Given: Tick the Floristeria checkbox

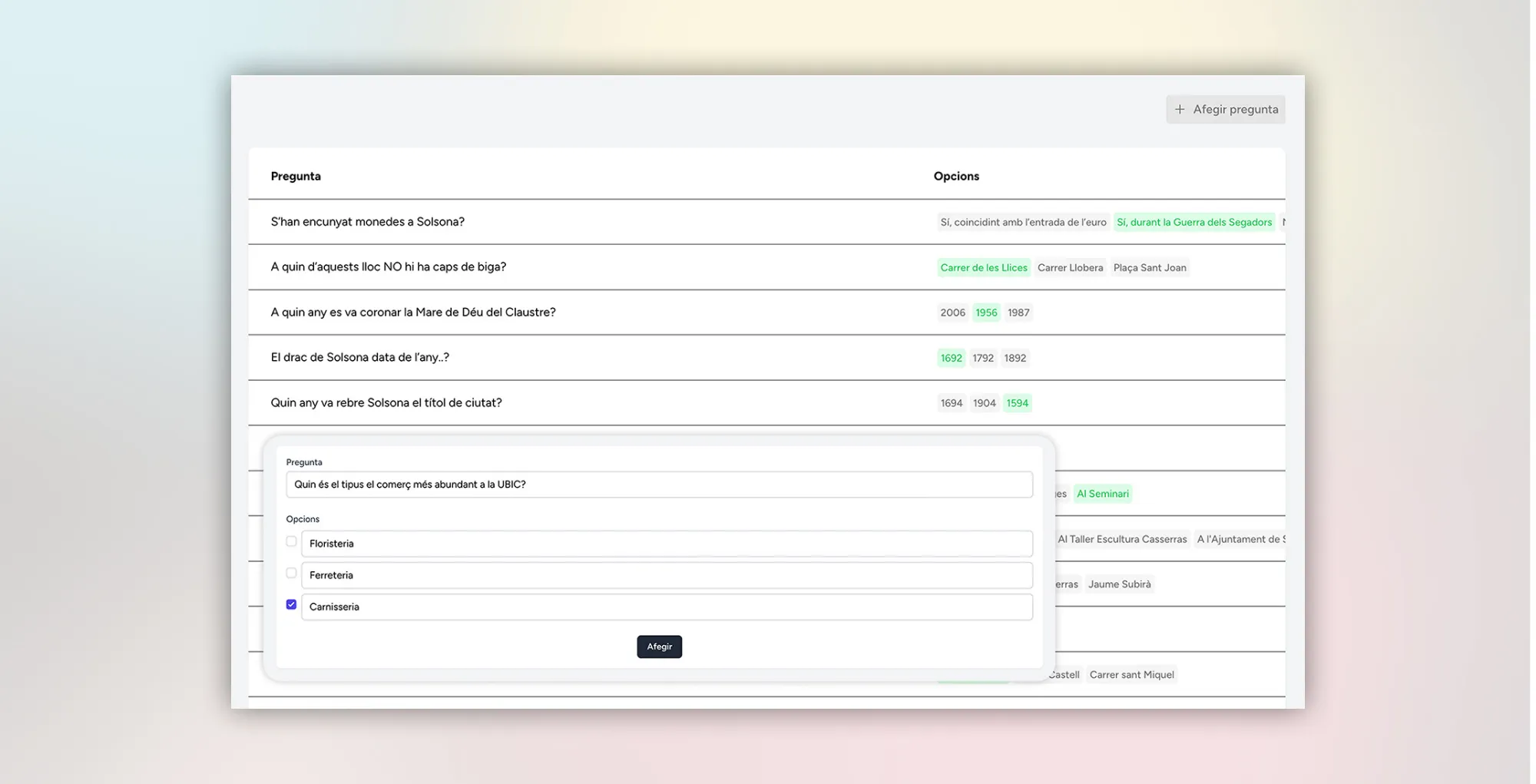Looking at the screenshot, I should (291, 541).
